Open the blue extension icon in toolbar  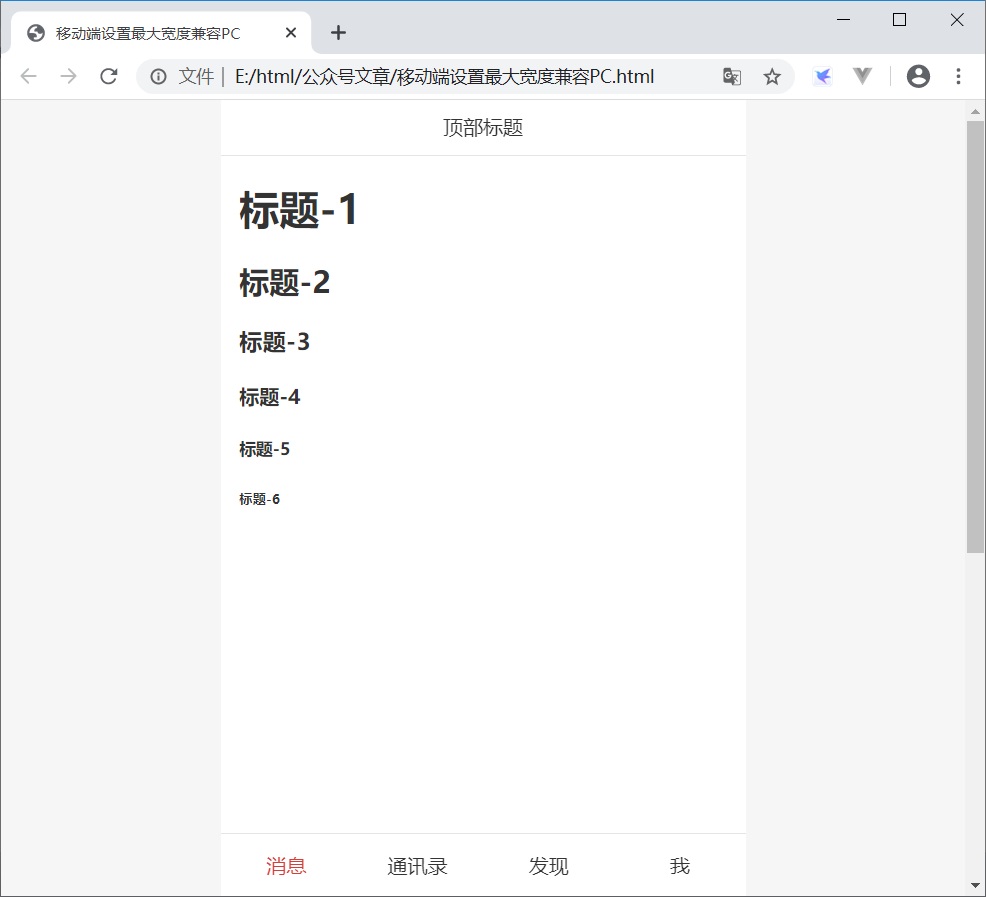(822, 76)
